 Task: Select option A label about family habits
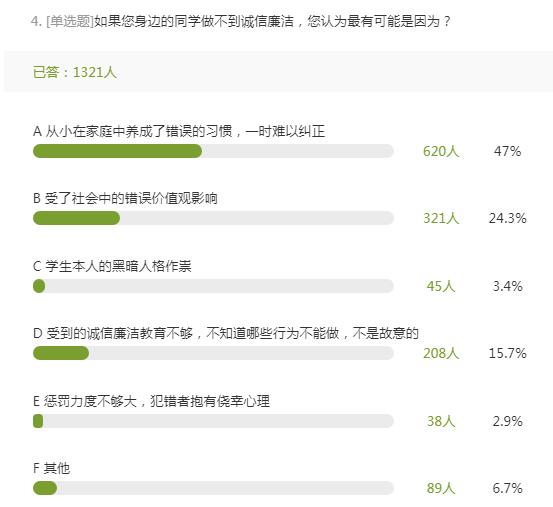click(x=179, y=131)
